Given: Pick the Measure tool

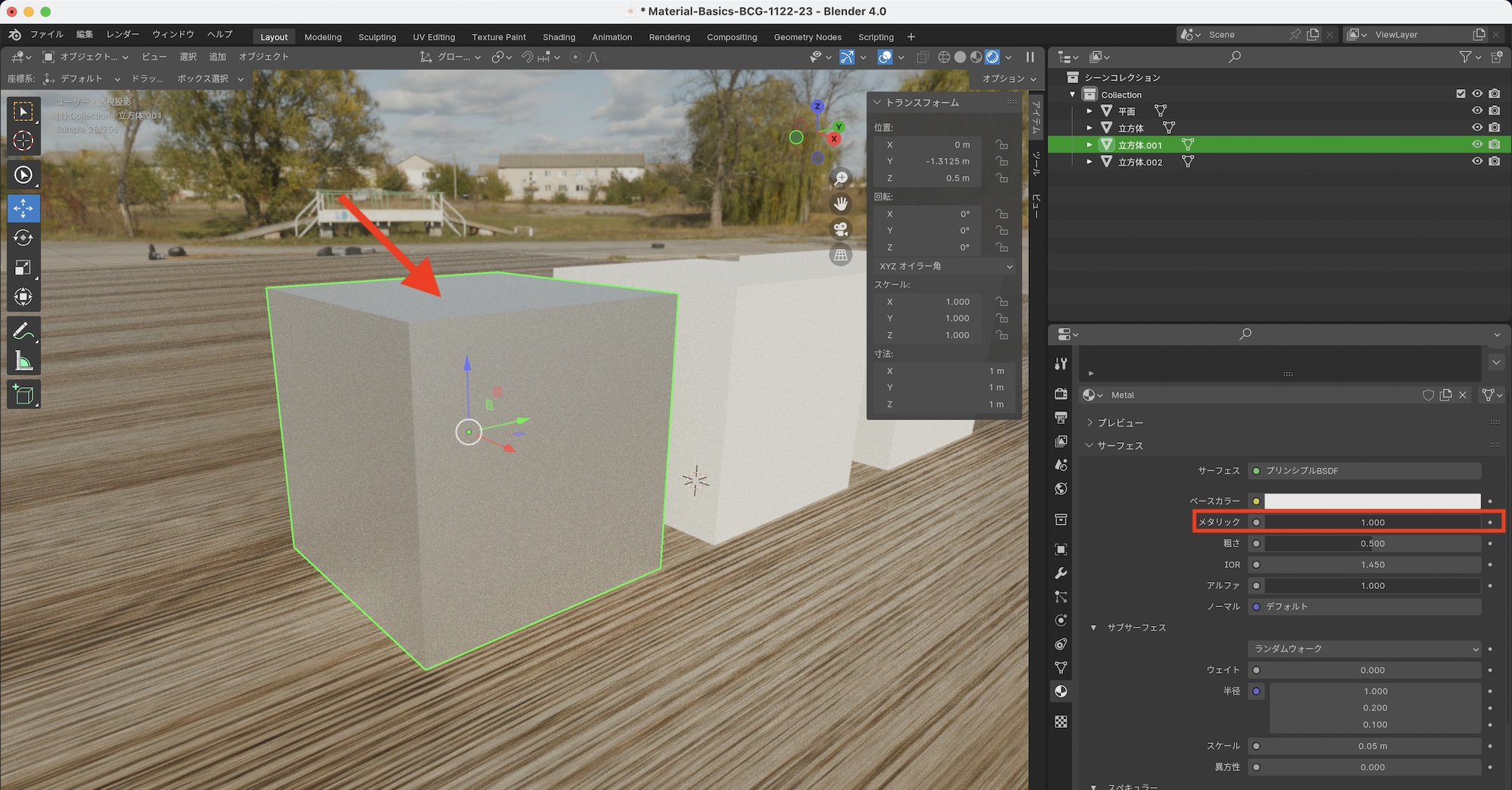Looking at the screenshot, I should [23, 361].
